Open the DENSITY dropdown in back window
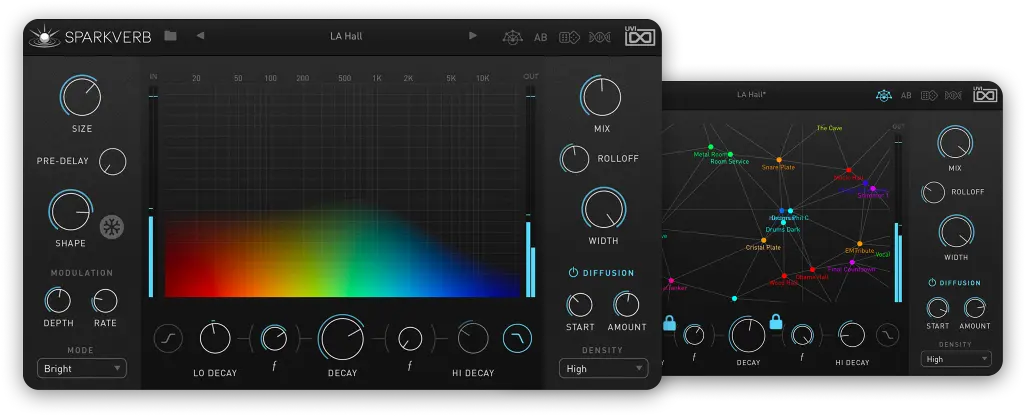 click(x=956, y=359)
